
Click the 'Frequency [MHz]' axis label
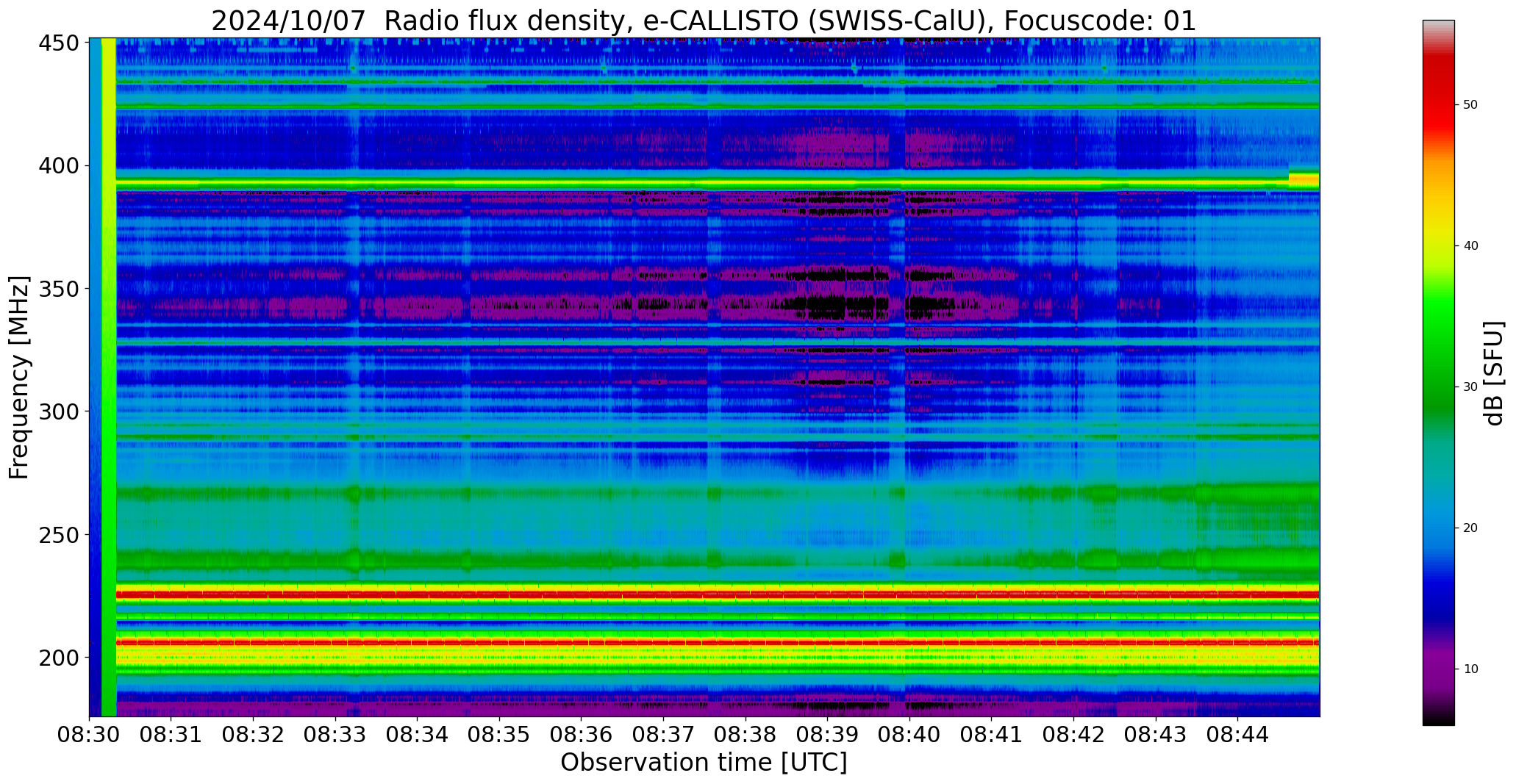(x=20, y=378)
